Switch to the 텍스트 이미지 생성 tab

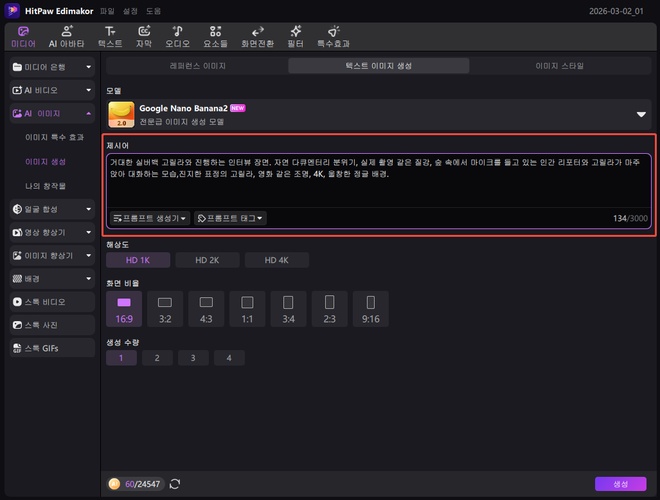point(379,66)
